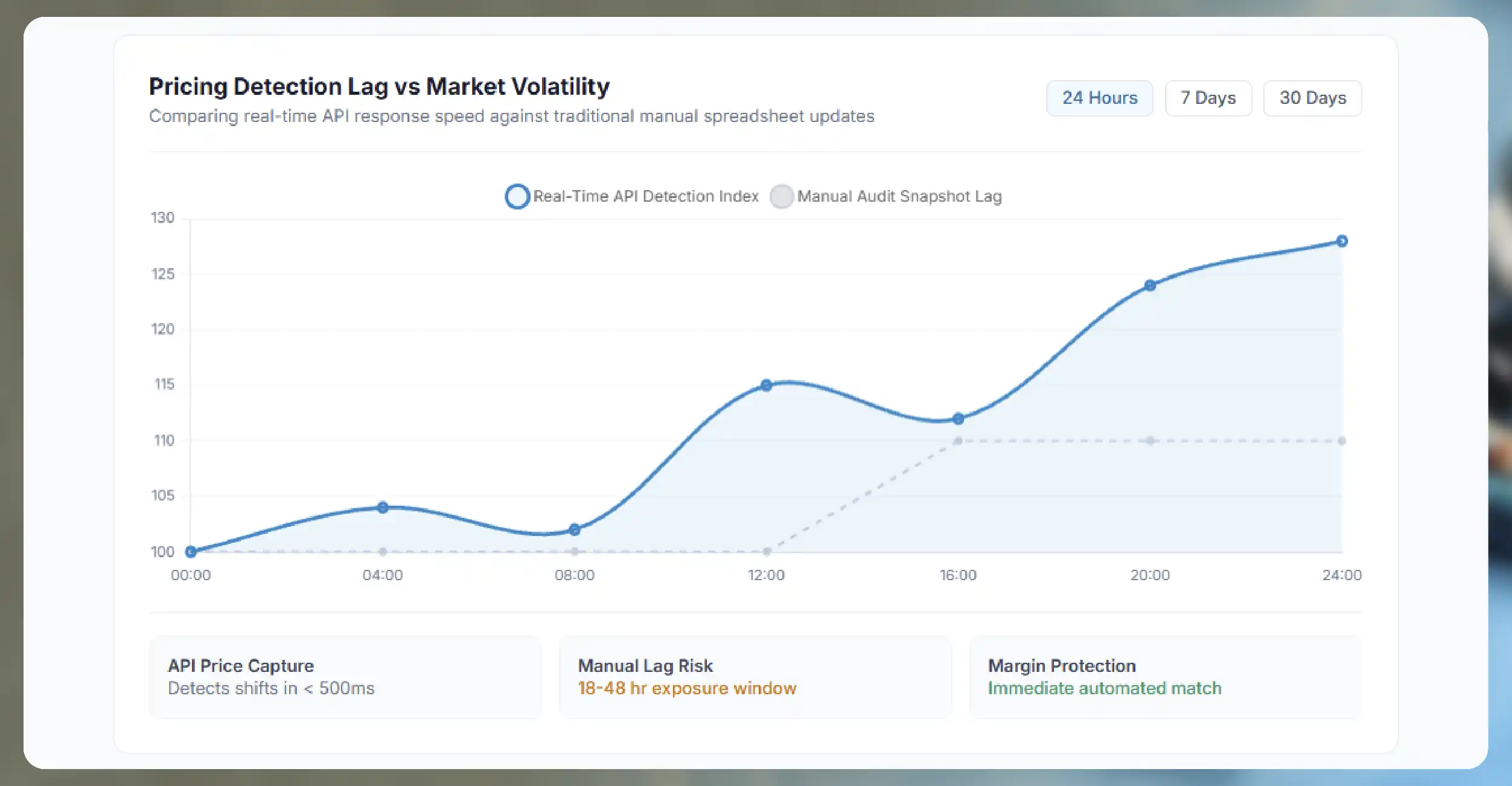Click the 125 y-axis label
Viewport: 1512px width, 786px height.
point(162,274)
